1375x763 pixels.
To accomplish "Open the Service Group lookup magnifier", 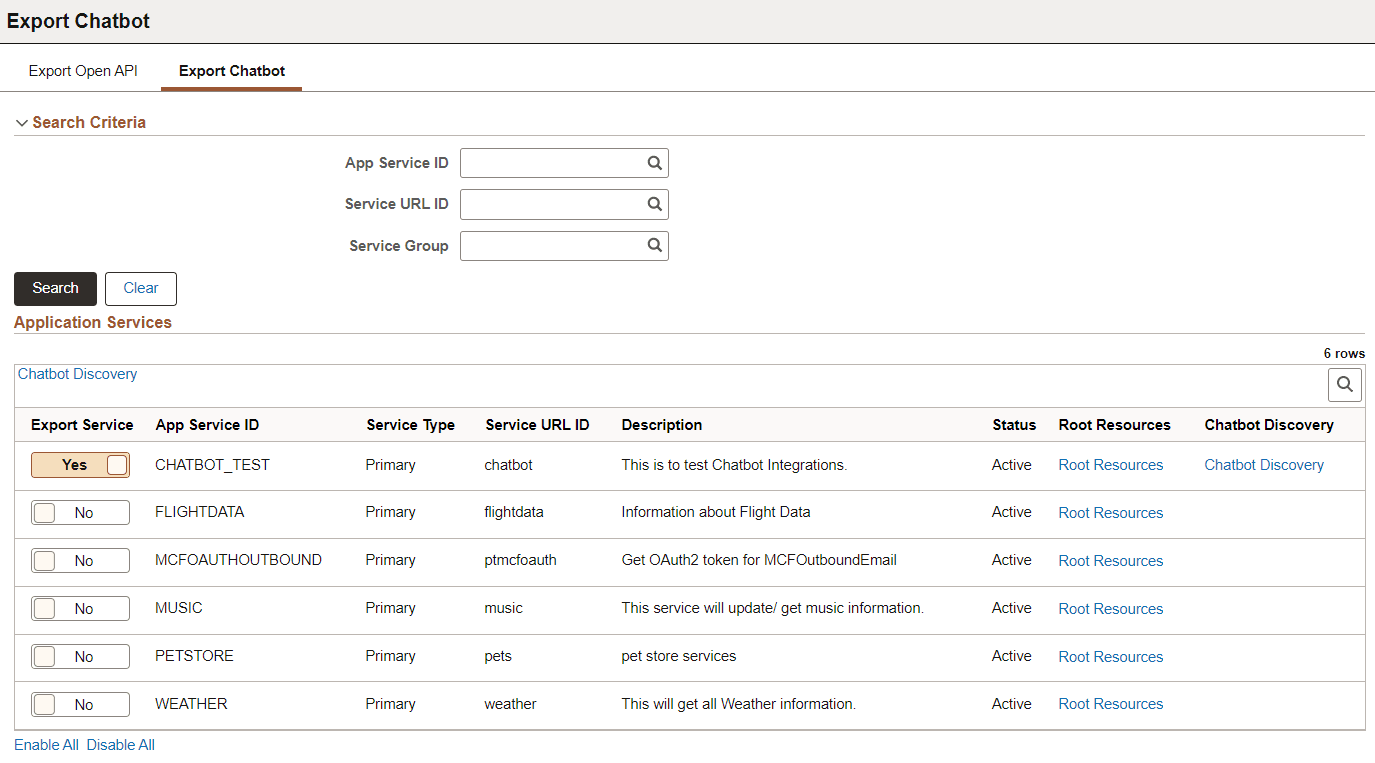I will point(654,245).
